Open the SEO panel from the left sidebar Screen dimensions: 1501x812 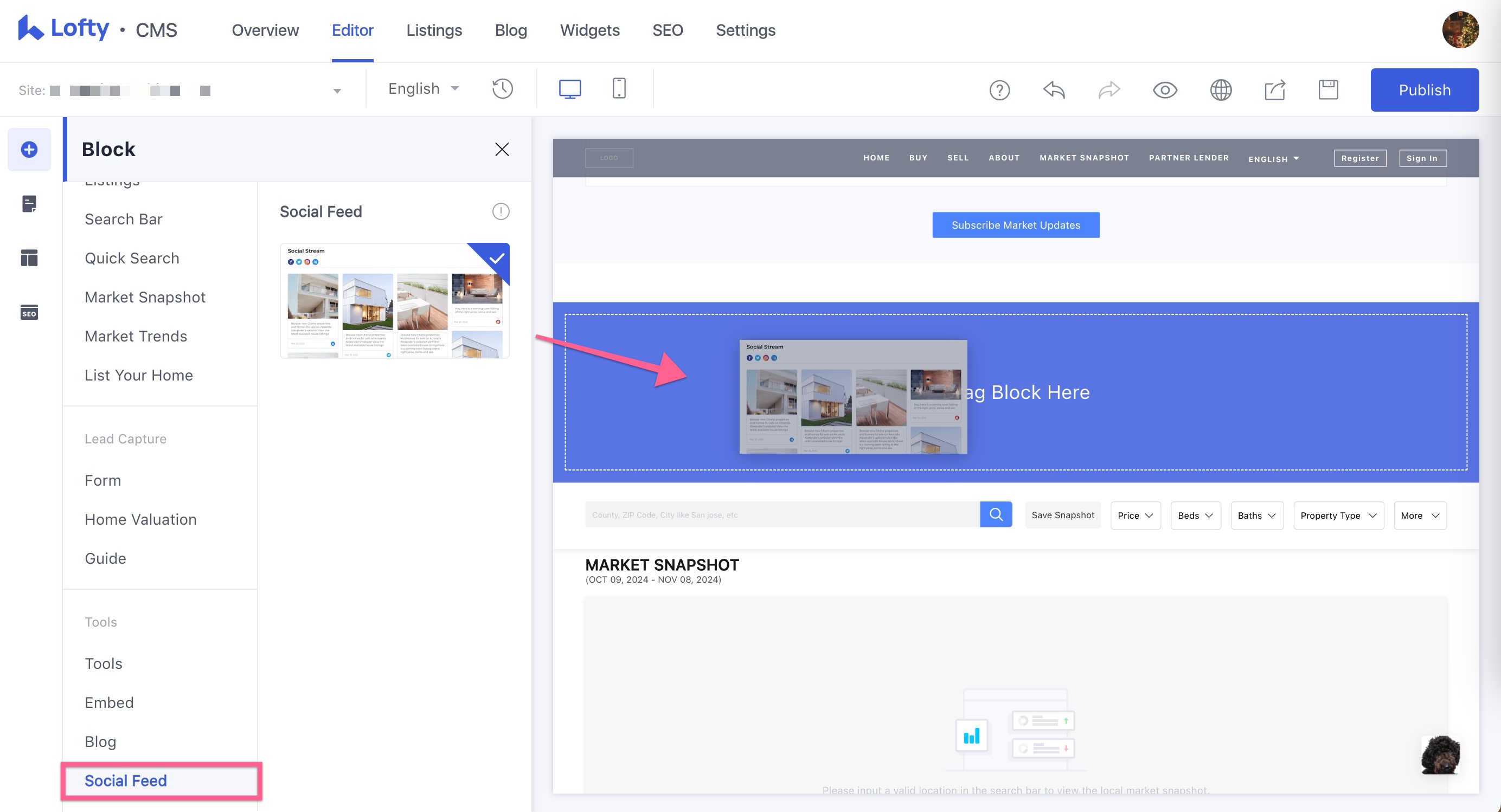coord(29,312)
